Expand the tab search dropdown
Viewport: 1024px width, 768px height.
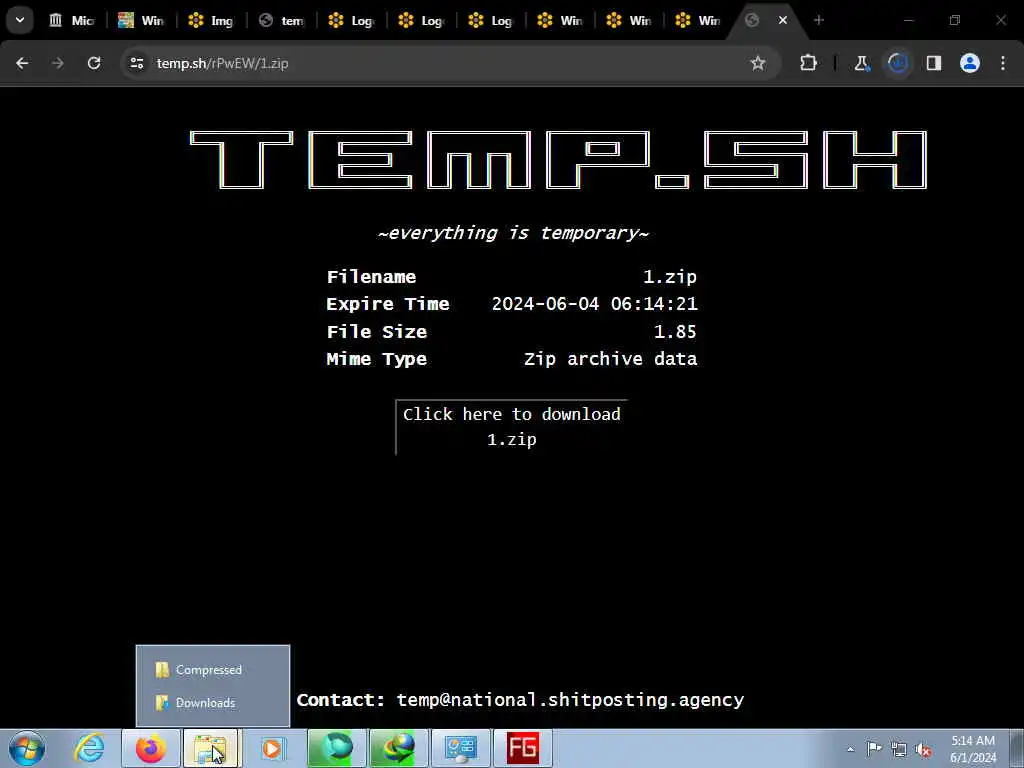20,20
